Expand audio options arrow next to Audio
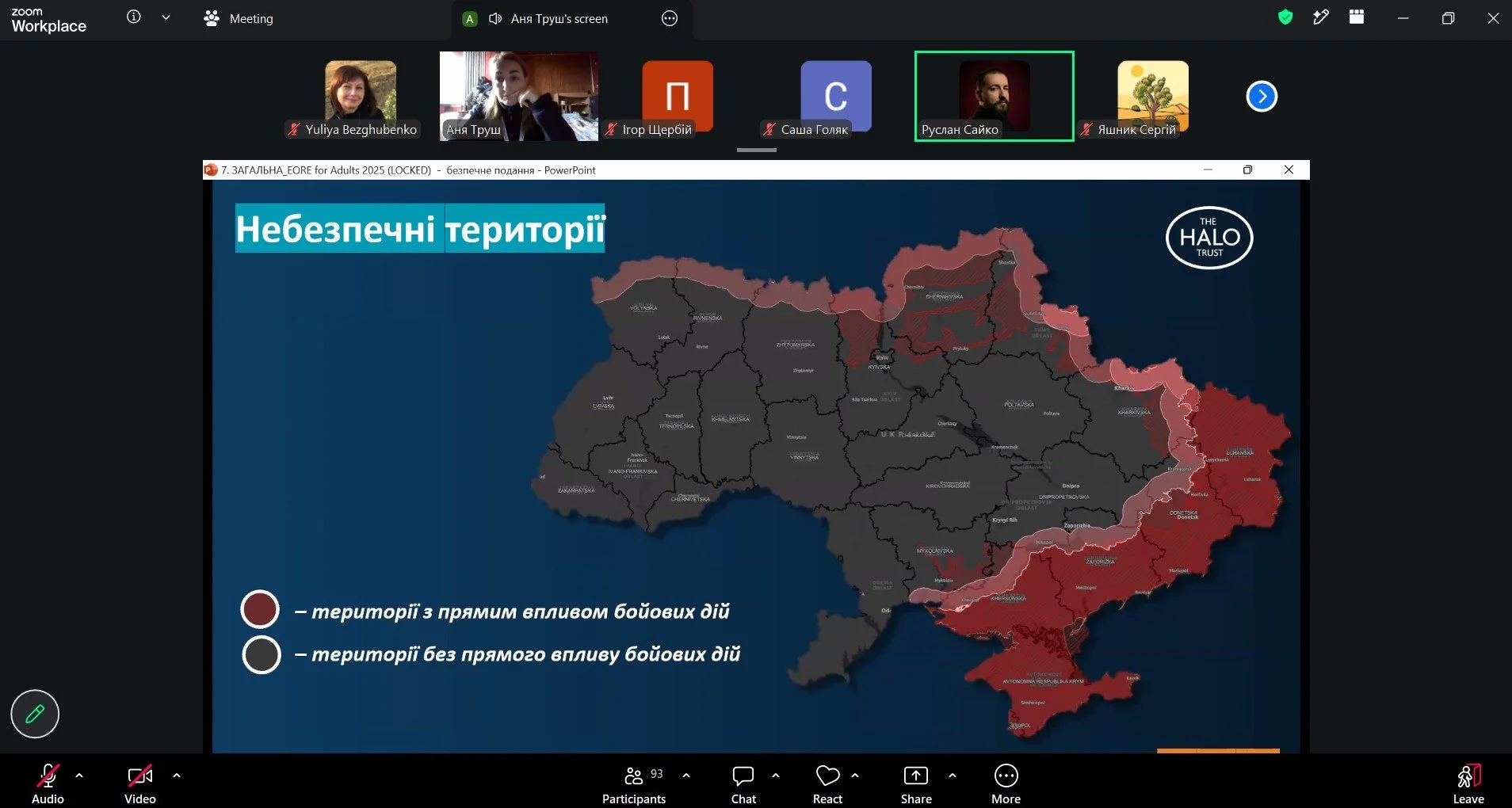The image size is (1512, 808). pyautogui.click(x=79, y=776)
